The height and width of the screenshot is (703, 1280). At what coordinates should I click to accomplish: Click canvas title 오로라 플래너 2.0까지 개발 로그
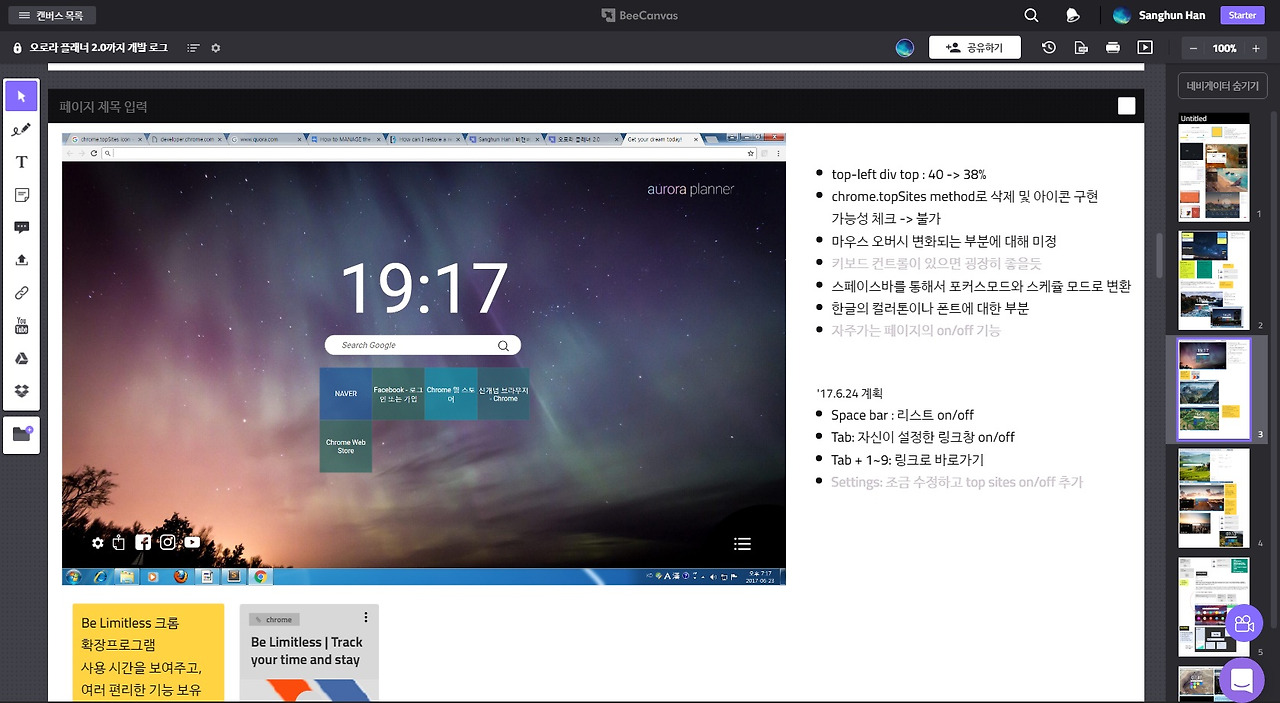(99, 47)
